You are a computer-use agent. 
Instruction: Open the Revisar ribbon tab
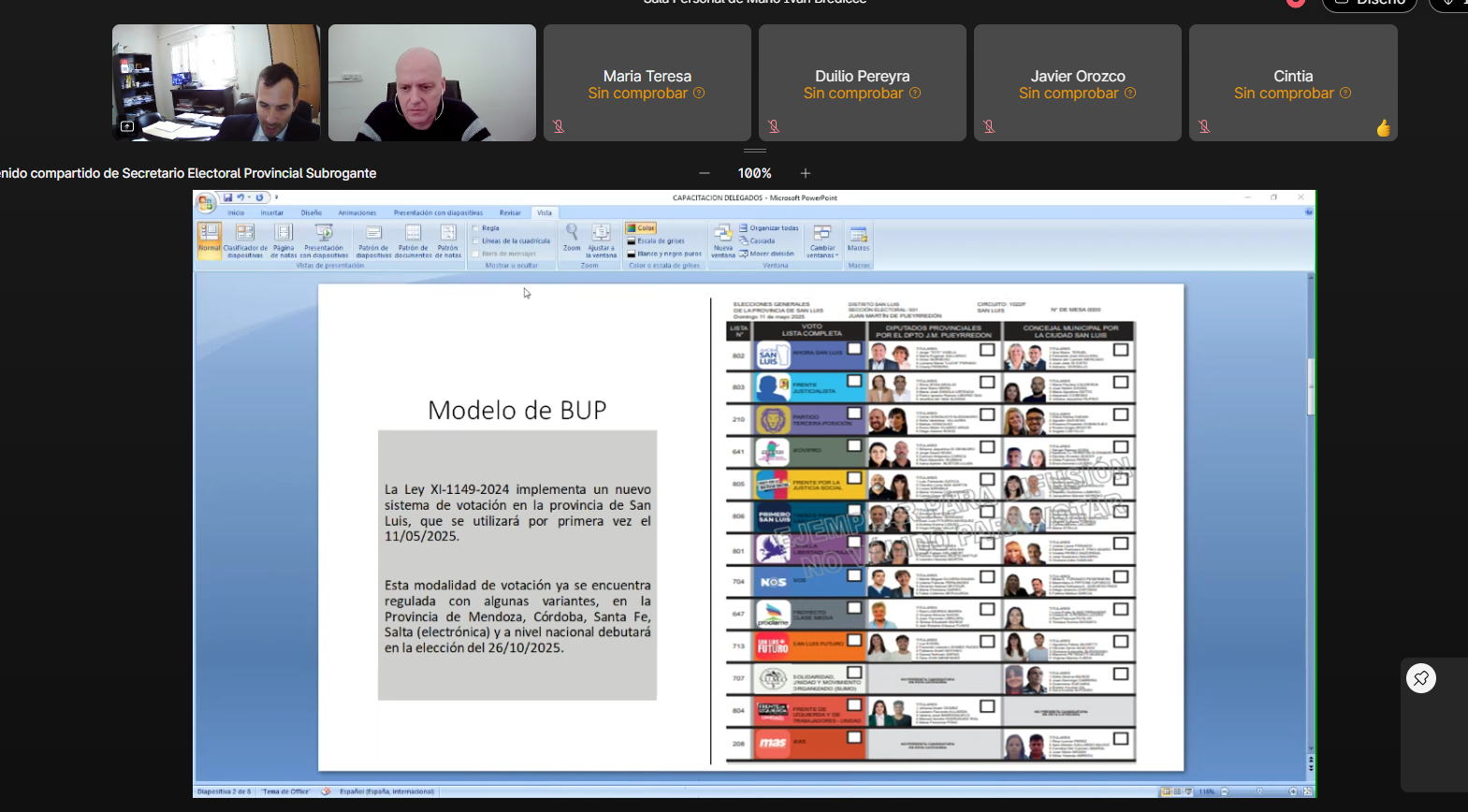pyautogui.click(x=510, y=212)
